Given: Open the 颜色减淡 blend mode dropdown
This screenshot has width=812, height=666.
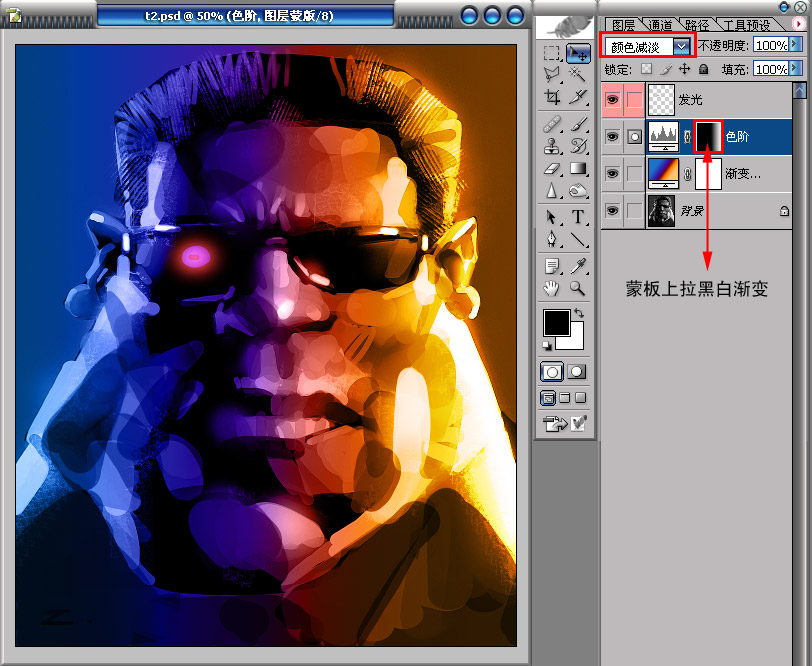Looking at the screenshot, I should [682, 47].
